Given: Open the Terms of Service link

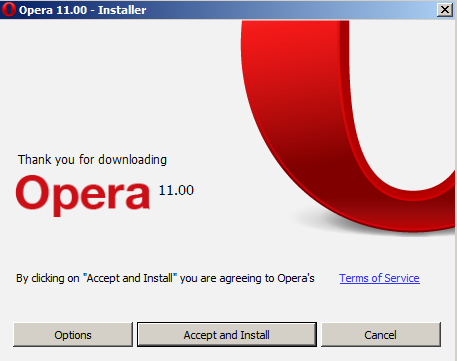Looking at the screenshot, I should coord(379,278).
